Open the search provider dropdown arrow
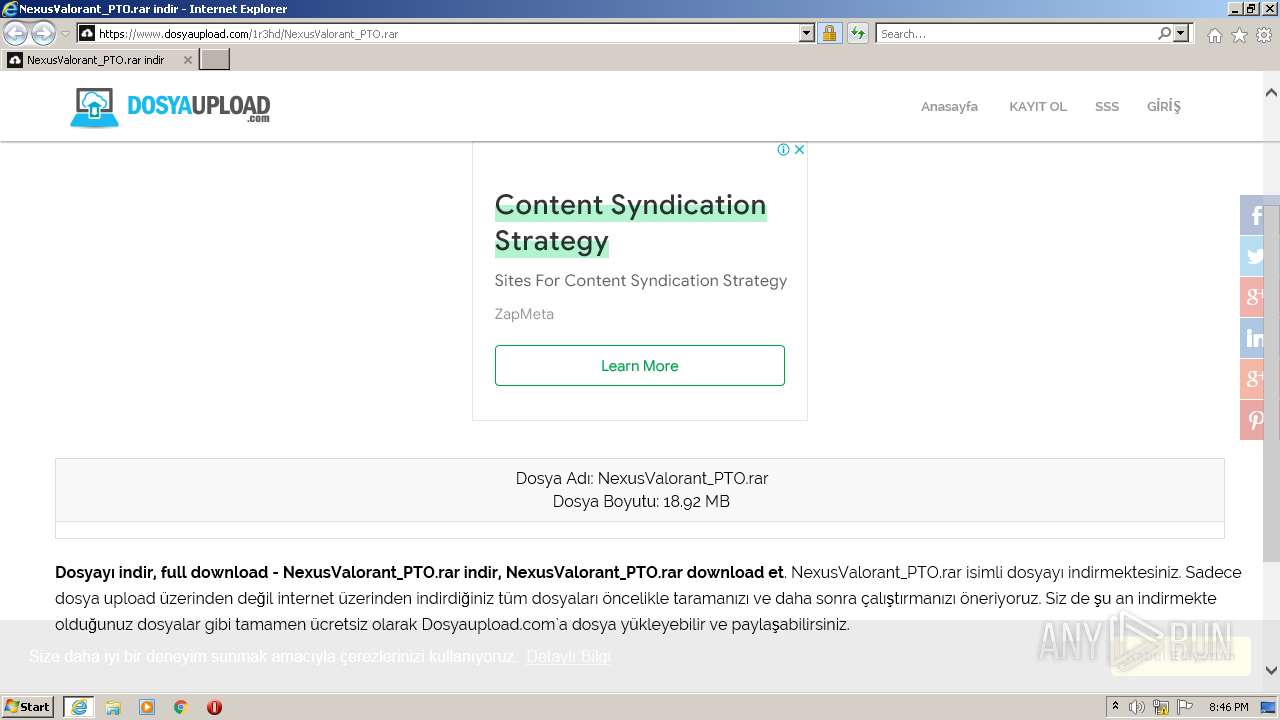The width and height of the screenshot is (1280, 720). pos(1181,33)
